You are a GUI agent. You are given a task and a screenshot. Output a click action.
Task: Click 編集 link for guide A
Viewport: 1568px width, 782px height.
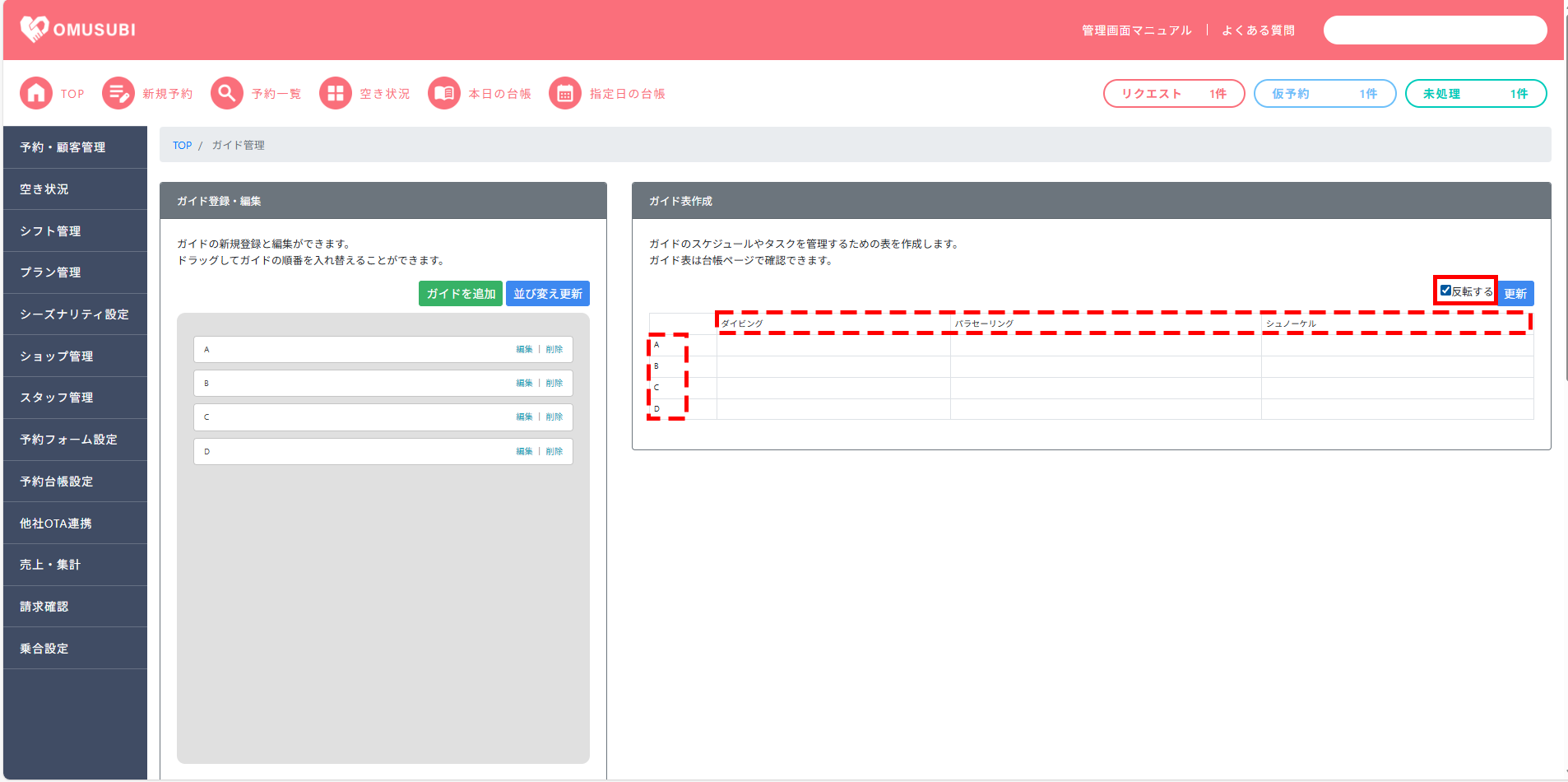pos(524,350)
